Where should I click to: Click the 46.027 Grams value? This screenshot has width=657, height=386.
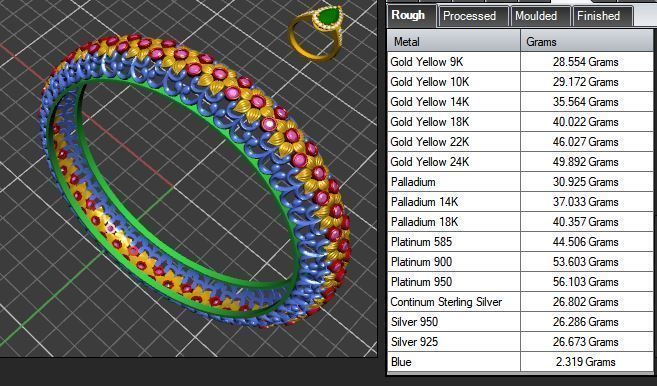tap(585, 142)
